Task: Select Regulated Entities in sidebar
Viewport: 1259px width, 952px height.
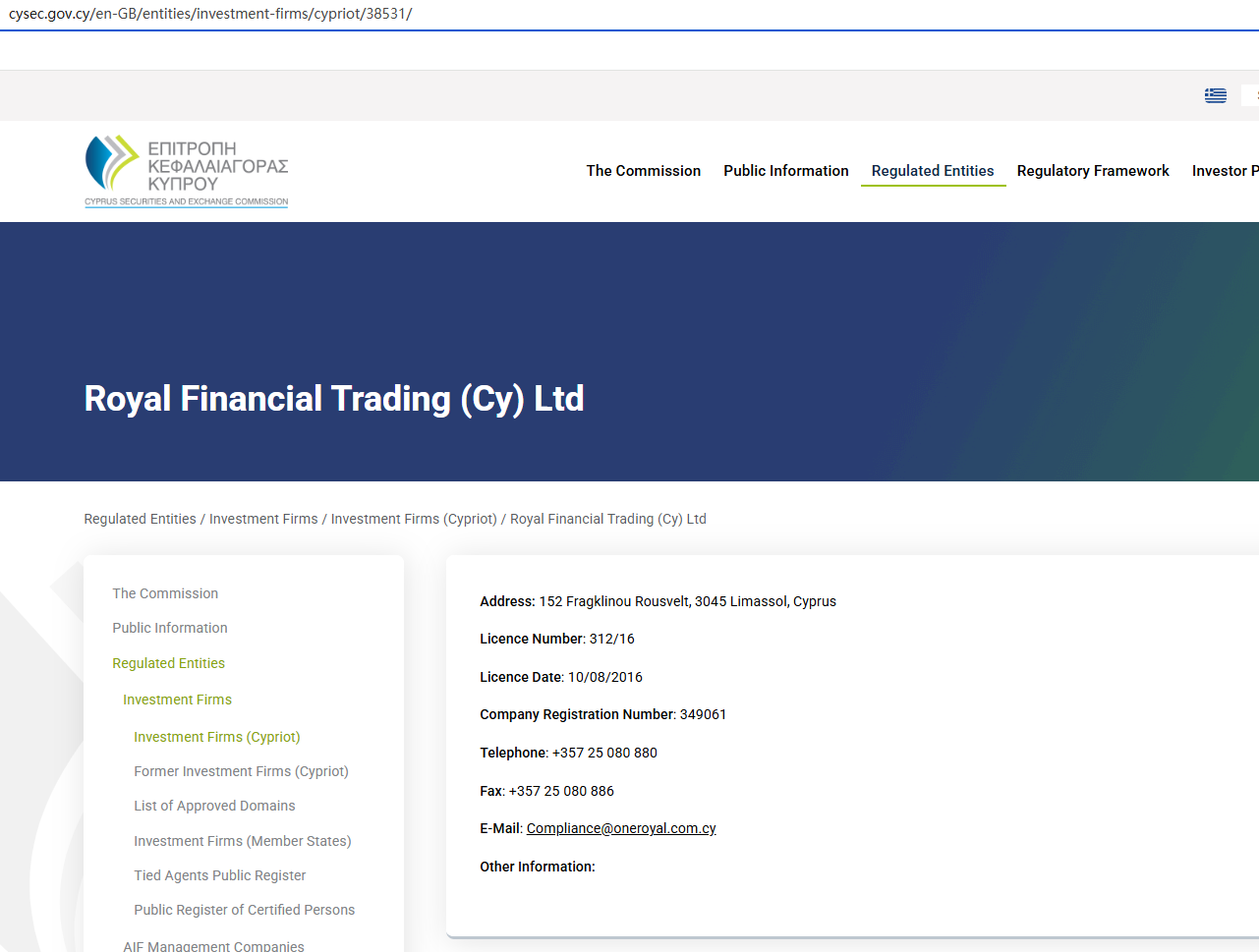Action: [x=169, y=663]
